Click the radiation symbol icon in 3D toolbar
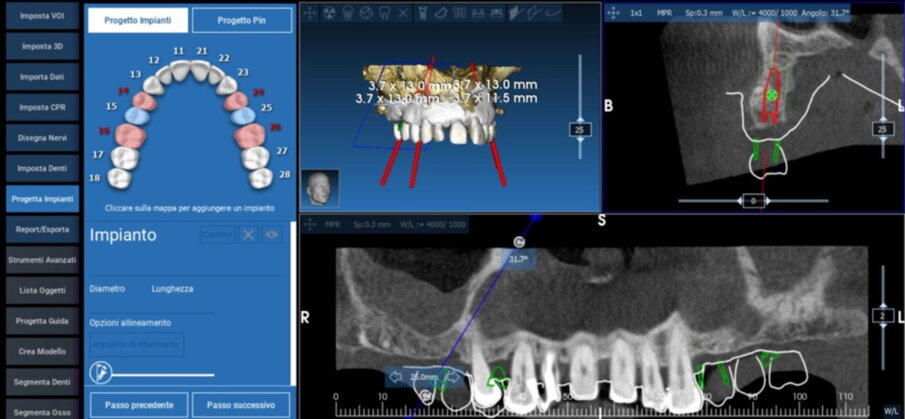Image resolution: width=905 pixels, height=419 pixels. (x=329, y=13)
